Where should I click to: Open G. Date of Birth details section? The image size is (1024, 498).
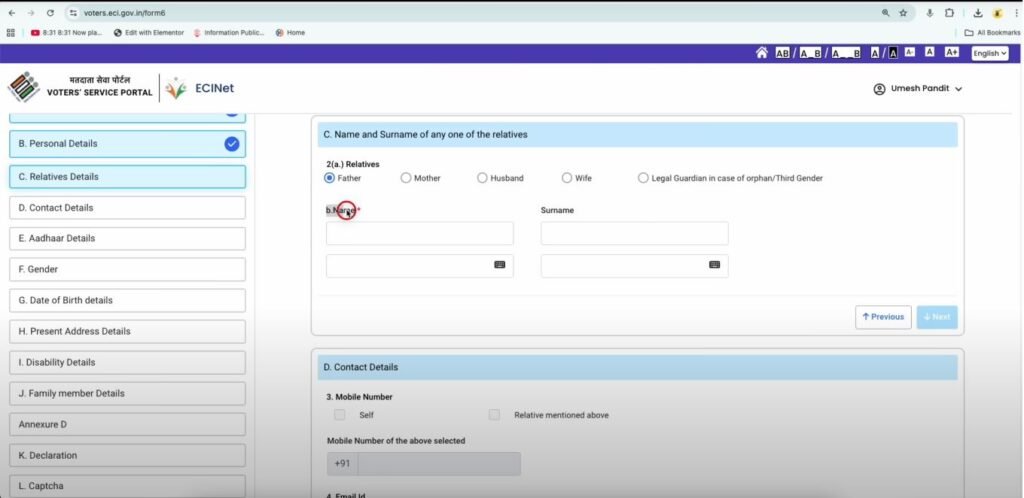point(127,300)
